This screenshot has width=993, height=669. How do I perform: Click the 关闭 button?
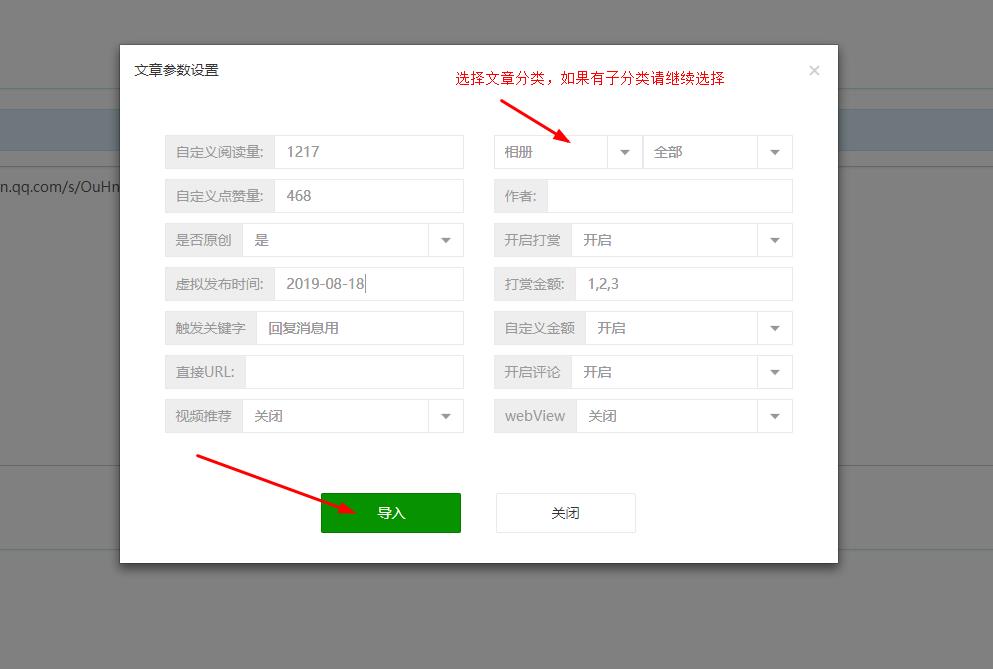[x=566, y=513]
